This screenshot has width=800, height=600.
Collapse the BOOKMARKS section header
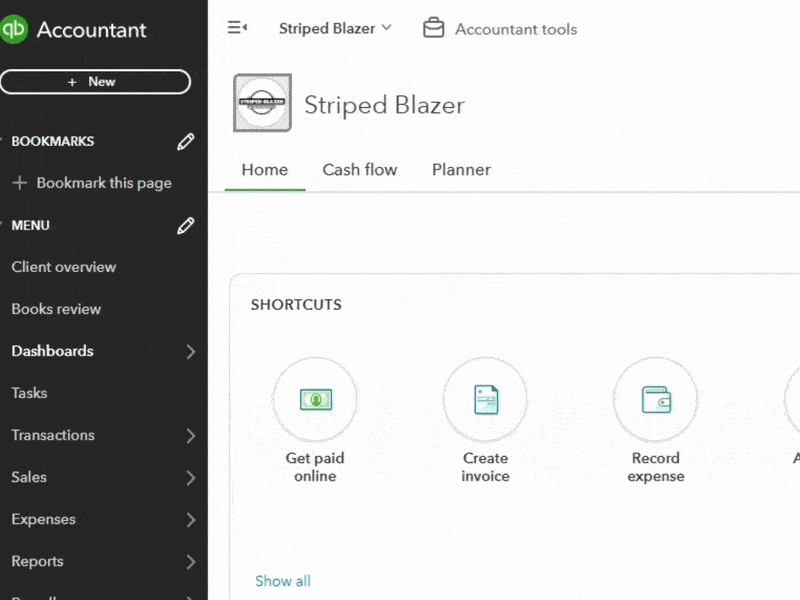[53, 141]
